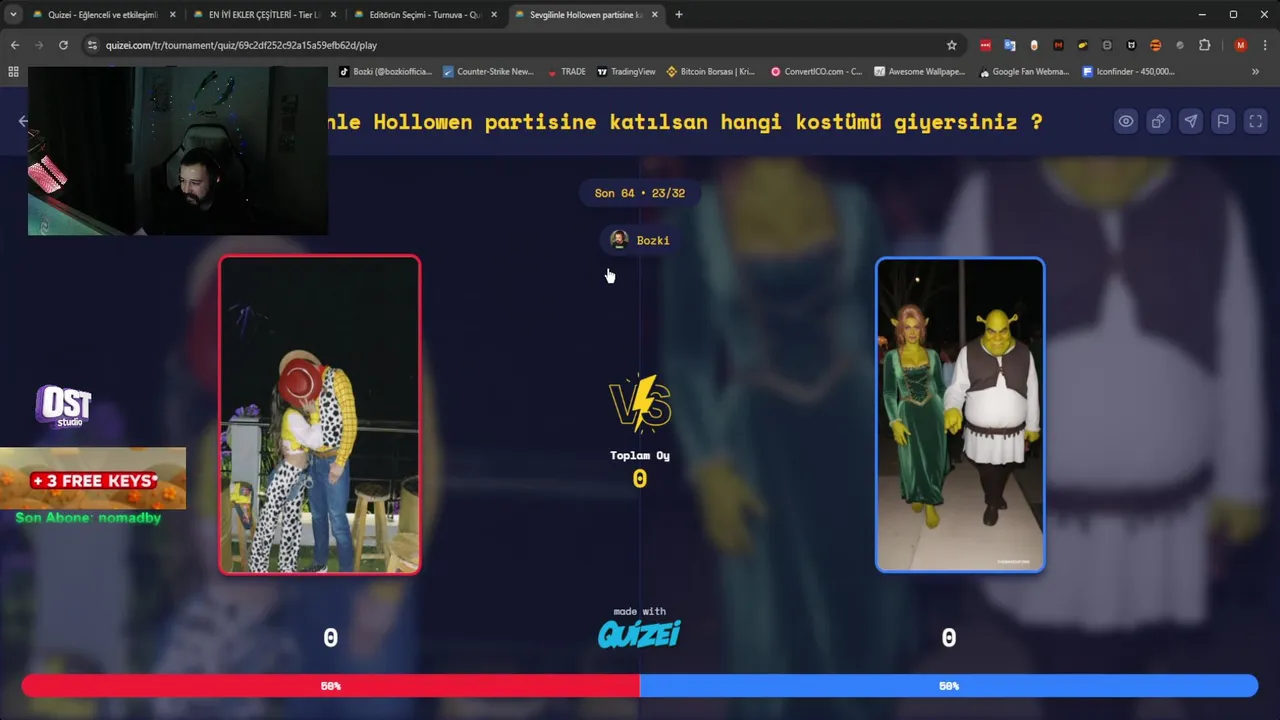Expand the hidden bookmarks chevron

click(1255, 72)
